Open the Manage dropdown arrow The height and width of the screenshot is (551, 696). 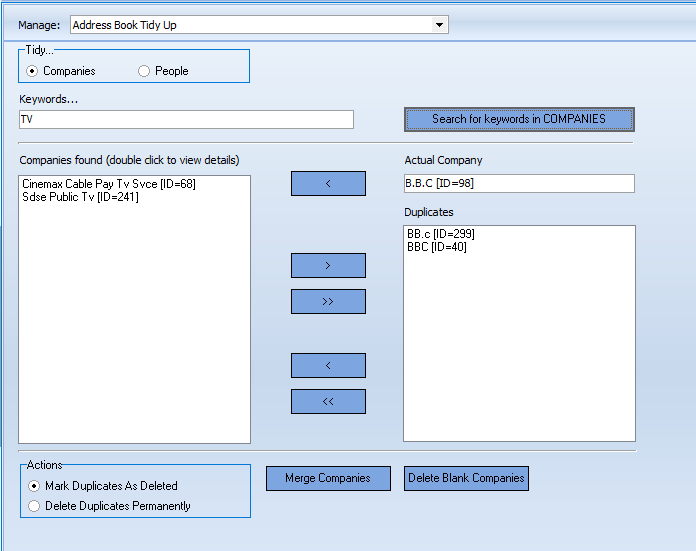point(439,25)
